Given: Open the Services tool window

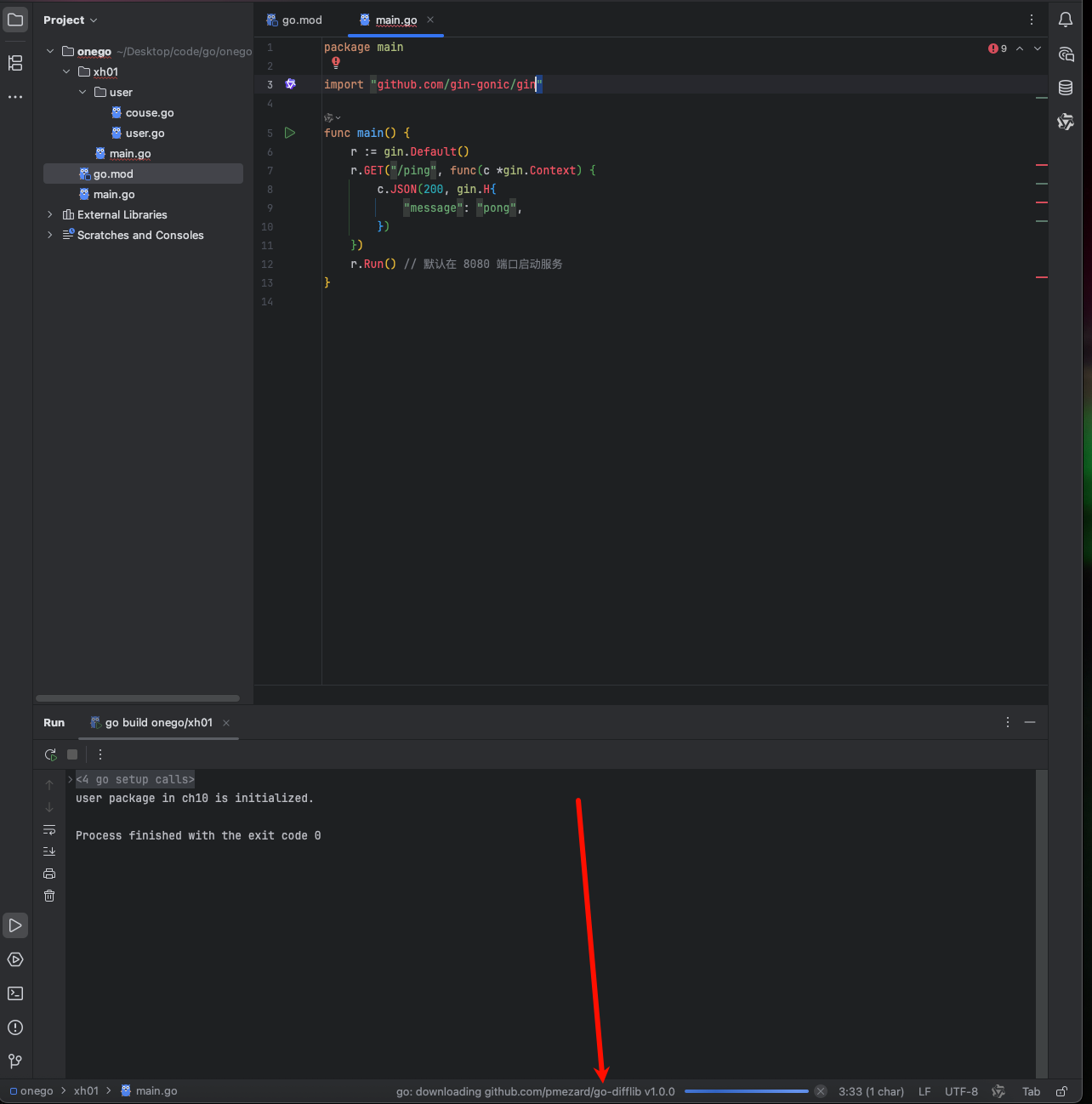Looking at the screenshot, I should pyautogui.click(x=15, y=959).
